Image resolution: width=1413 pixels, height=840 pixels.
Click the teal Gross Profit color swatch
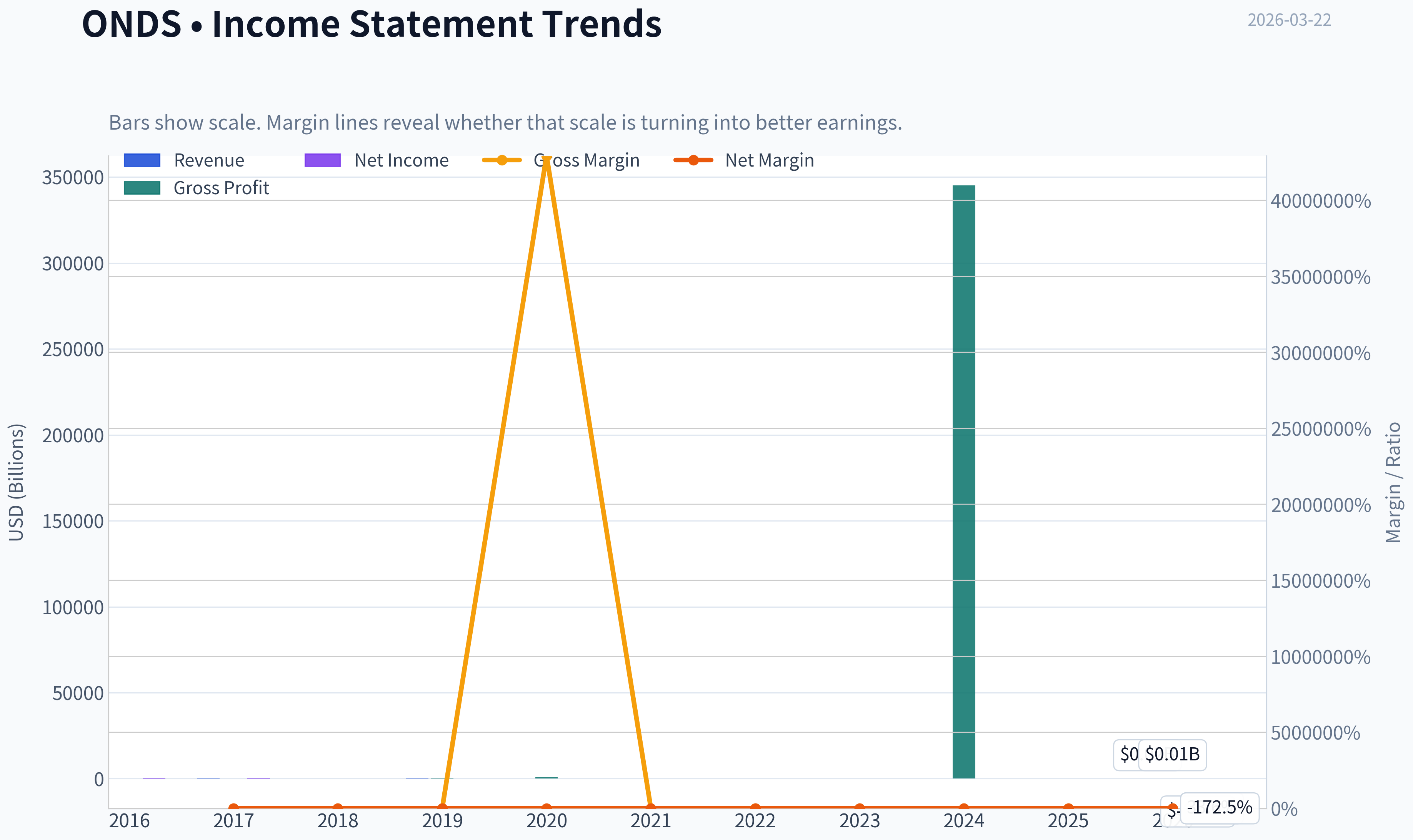point(142,188)
